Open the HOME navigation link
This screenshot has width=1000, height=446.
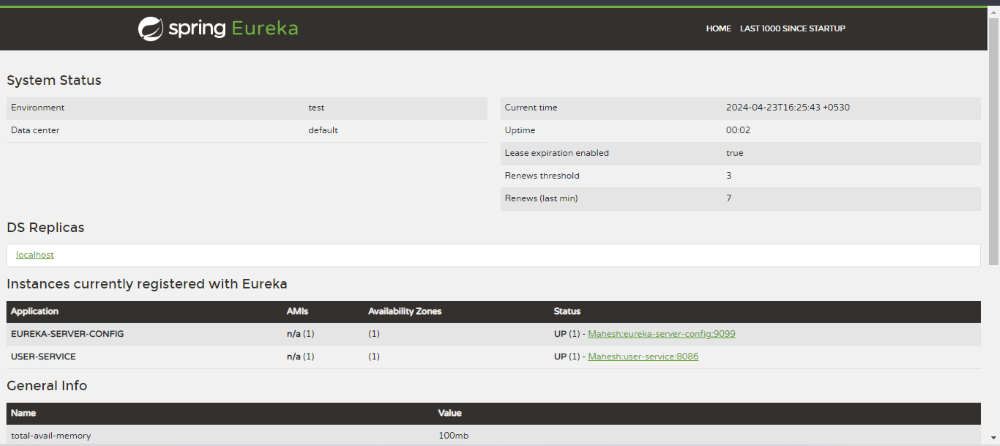(718, 29)
